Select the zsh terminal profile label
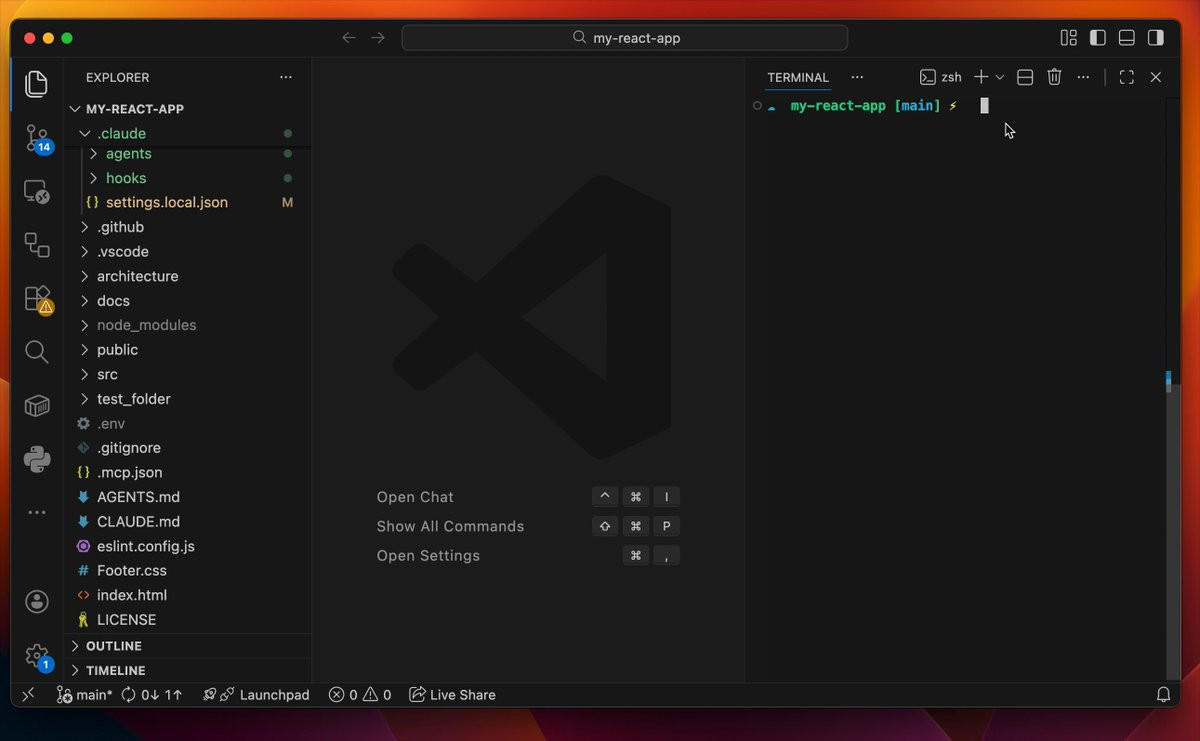Screen dimensions: 1200x741 941,77
